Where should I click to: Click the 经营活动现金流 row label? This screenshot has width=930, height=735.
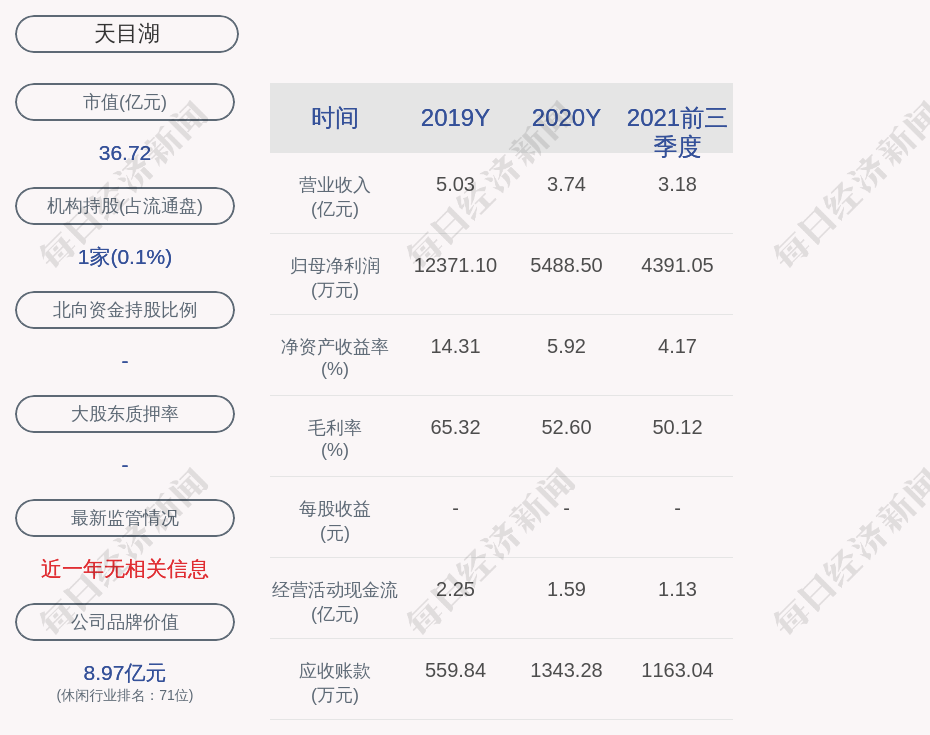[x=335, y=601]
